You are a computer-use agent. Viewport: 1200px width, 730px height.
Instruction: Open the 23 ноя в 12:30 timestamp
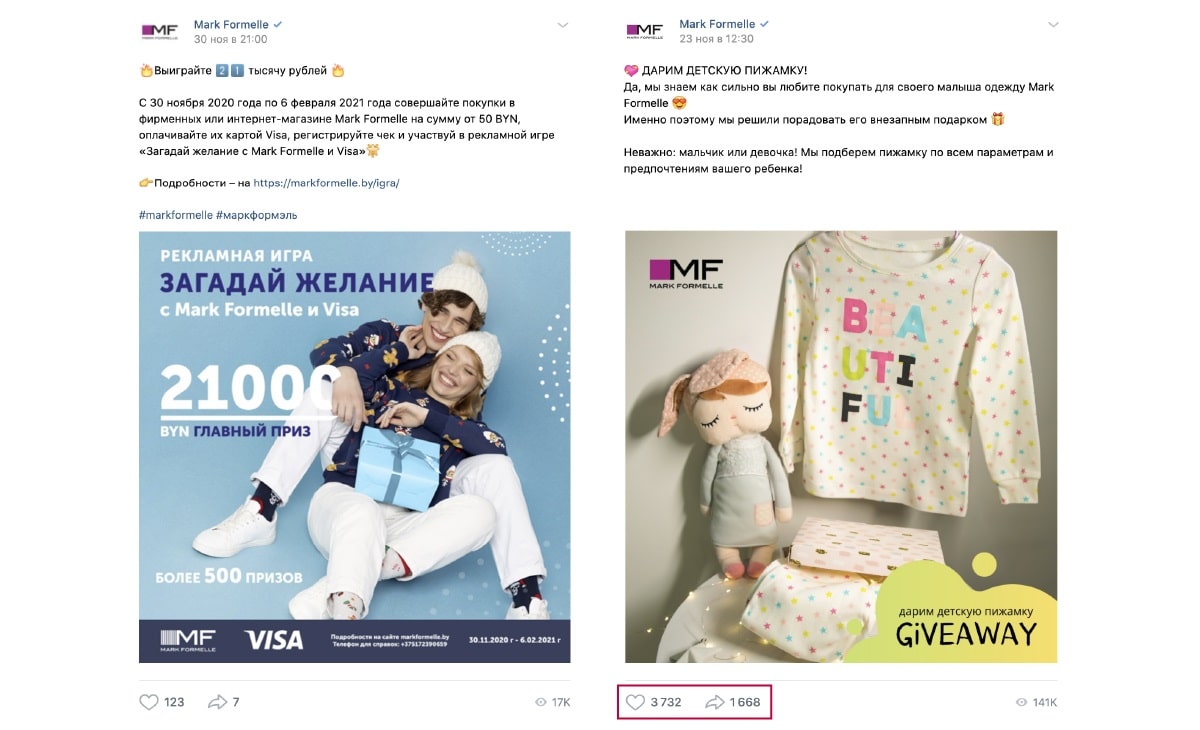click(x=716, y=39)
